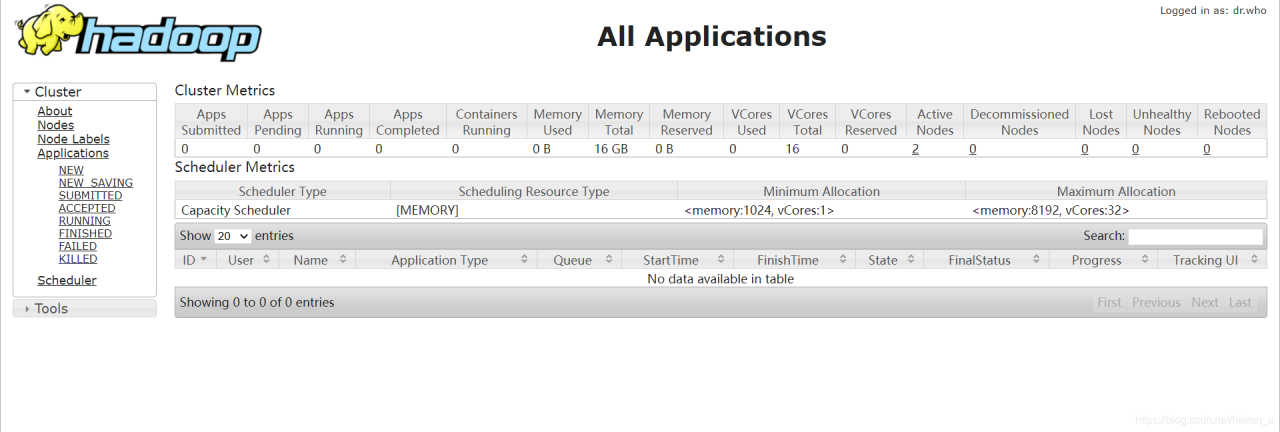Filter applications by FINISHED state
The width and height of the screenshot is (1280, 432).
click(x=85, y=233)
